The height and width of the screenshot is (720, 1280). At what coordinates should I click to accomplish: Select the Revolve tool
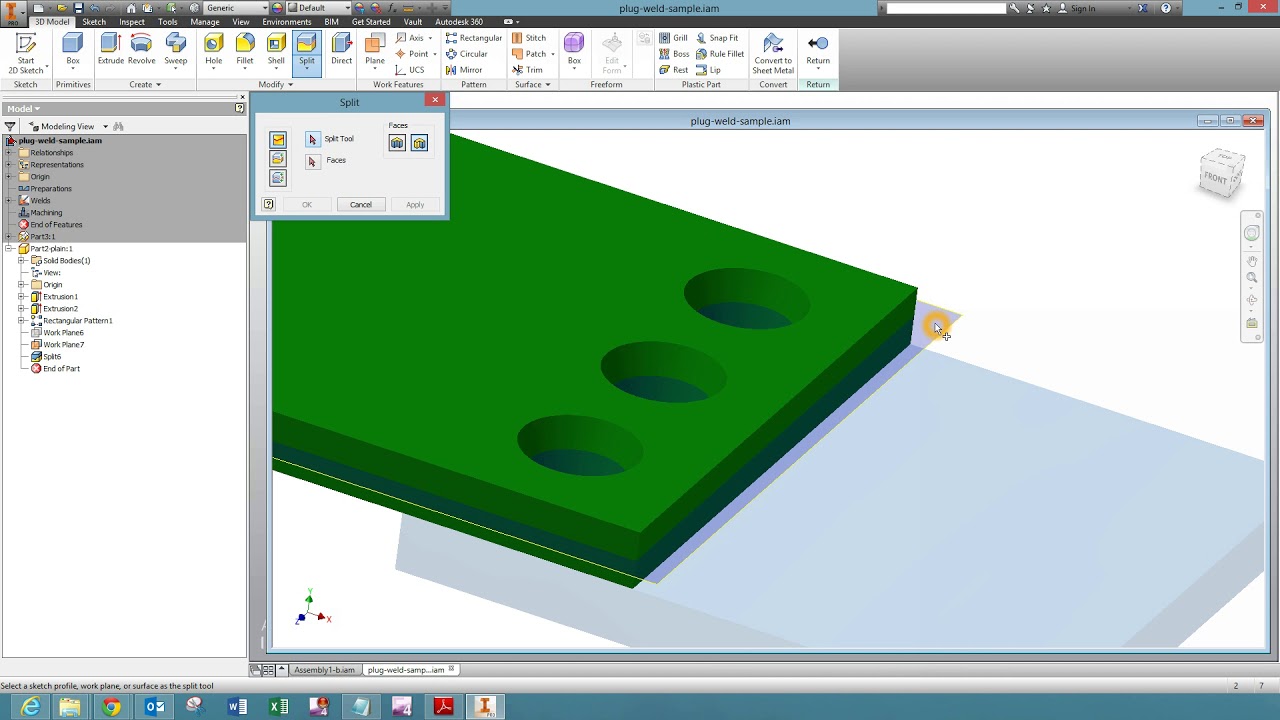pyautogui.click(x=141, y=50)
